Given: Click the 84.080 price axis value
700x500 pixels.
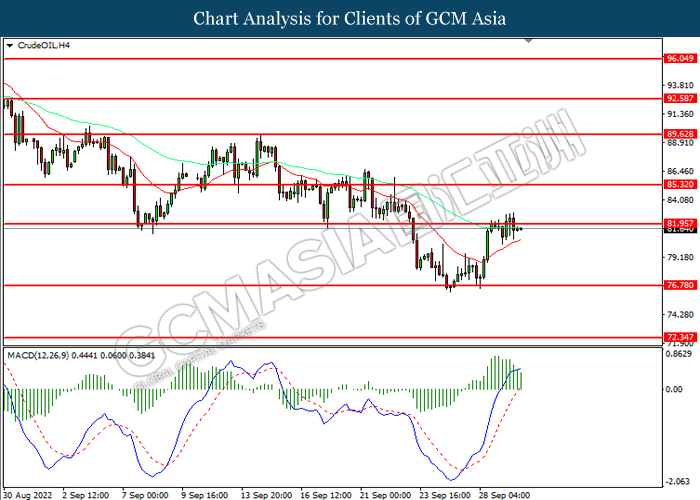Looking at the screenshot, I should (x=680, y=200).
